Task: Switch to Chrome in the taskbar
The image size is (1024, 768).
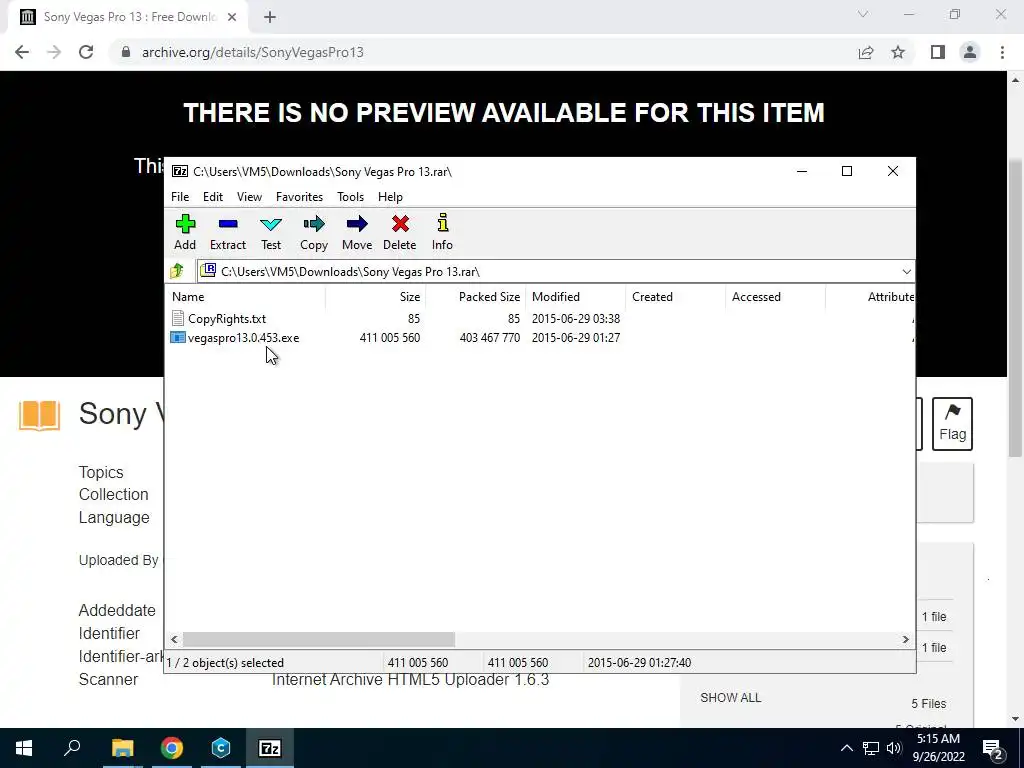Action: click(172, 748)
